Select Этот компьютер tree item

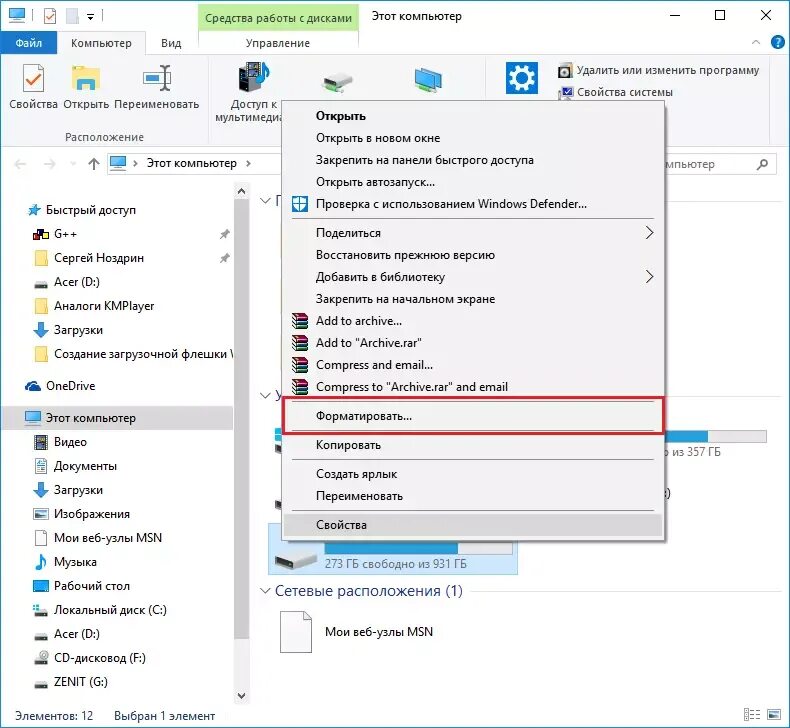[91, 418]
